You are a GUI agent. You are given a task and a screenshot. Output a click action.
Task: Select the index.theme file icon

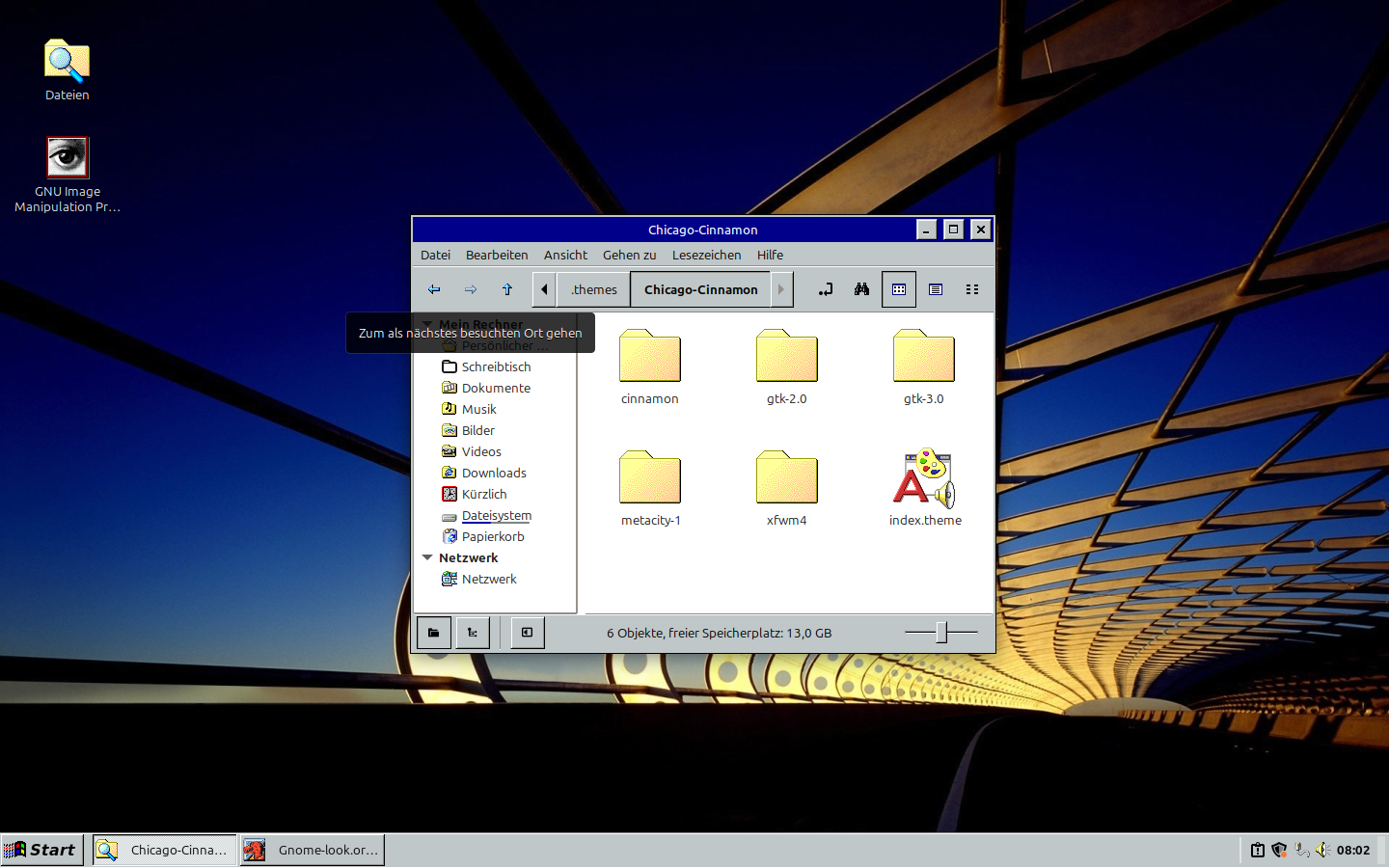(924, 477)
